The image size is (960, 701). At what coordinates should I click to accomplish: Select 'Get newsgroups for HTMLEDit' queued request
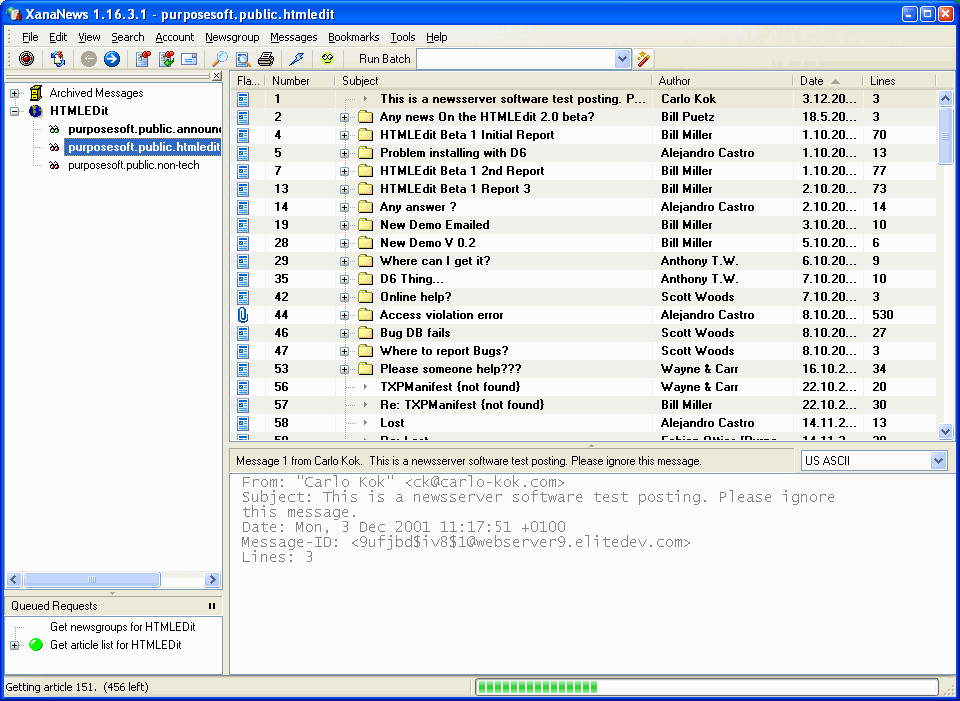[123, 627]
